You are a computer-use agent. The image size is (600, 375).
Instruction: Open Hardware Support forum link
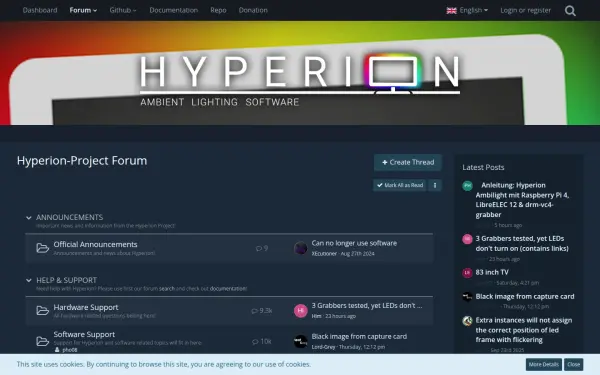86,307
